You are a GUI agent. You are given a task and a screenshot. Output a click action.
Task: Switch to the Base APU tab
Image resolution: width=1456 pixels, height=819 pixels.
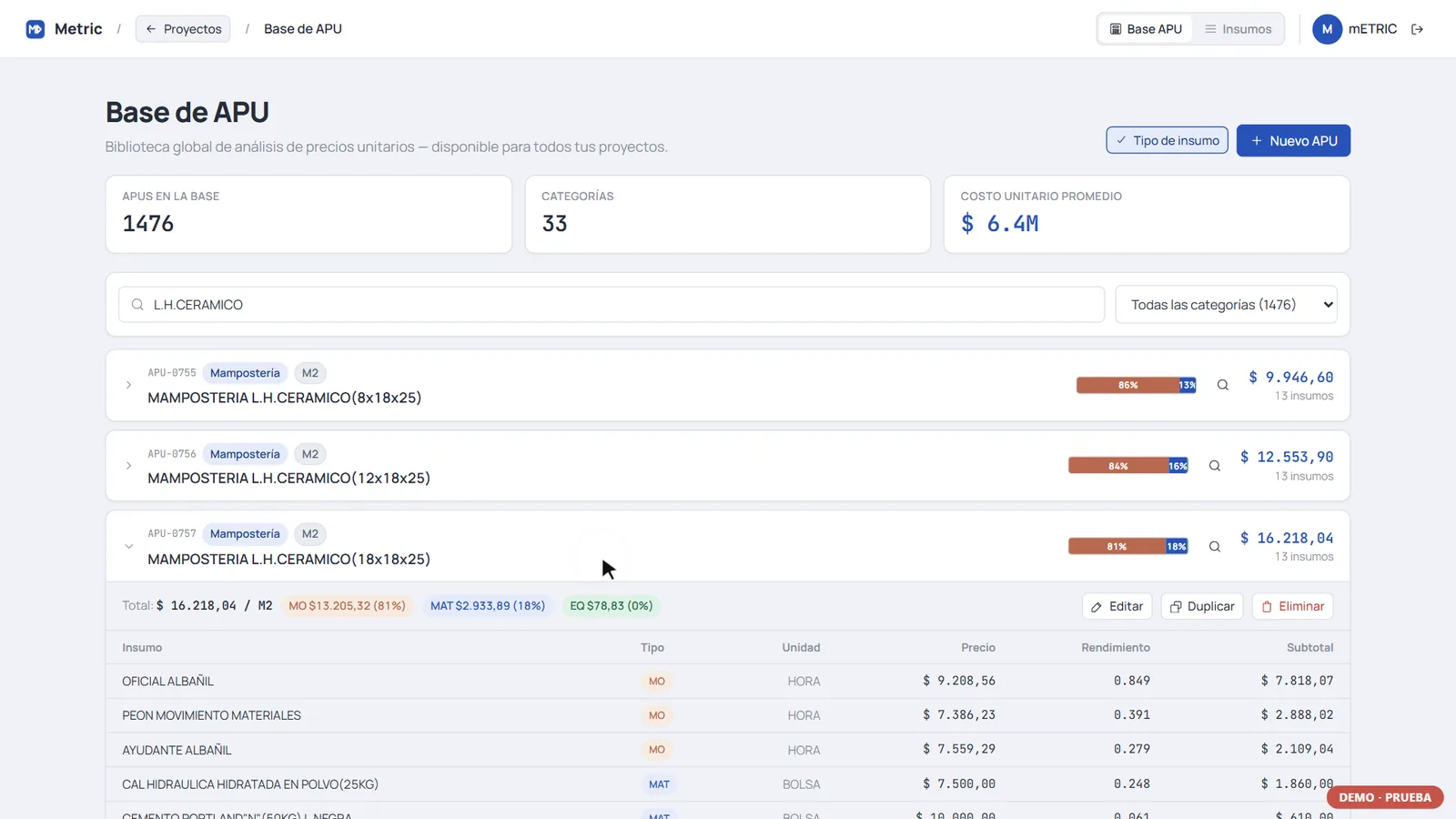[1146, 29]
